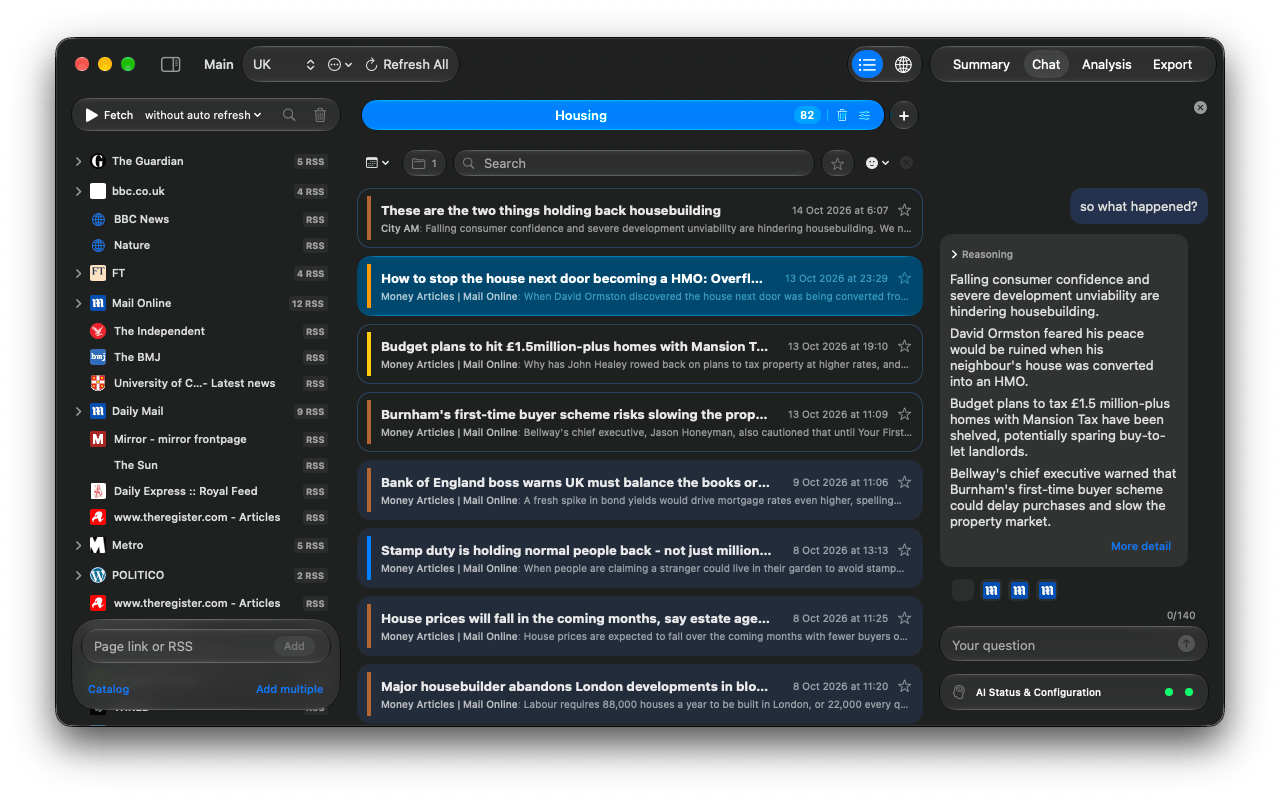Click Refresh All button
The height and width of the screenshot is (800, 1280).
tap(406, 64)
